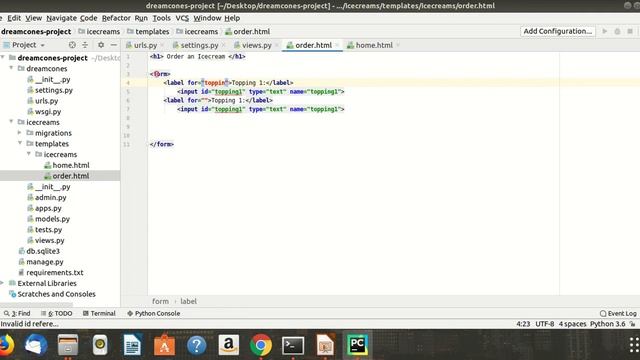Expand the migrations folder arrow
Screen dimensions: 640x360
(20, 133)
